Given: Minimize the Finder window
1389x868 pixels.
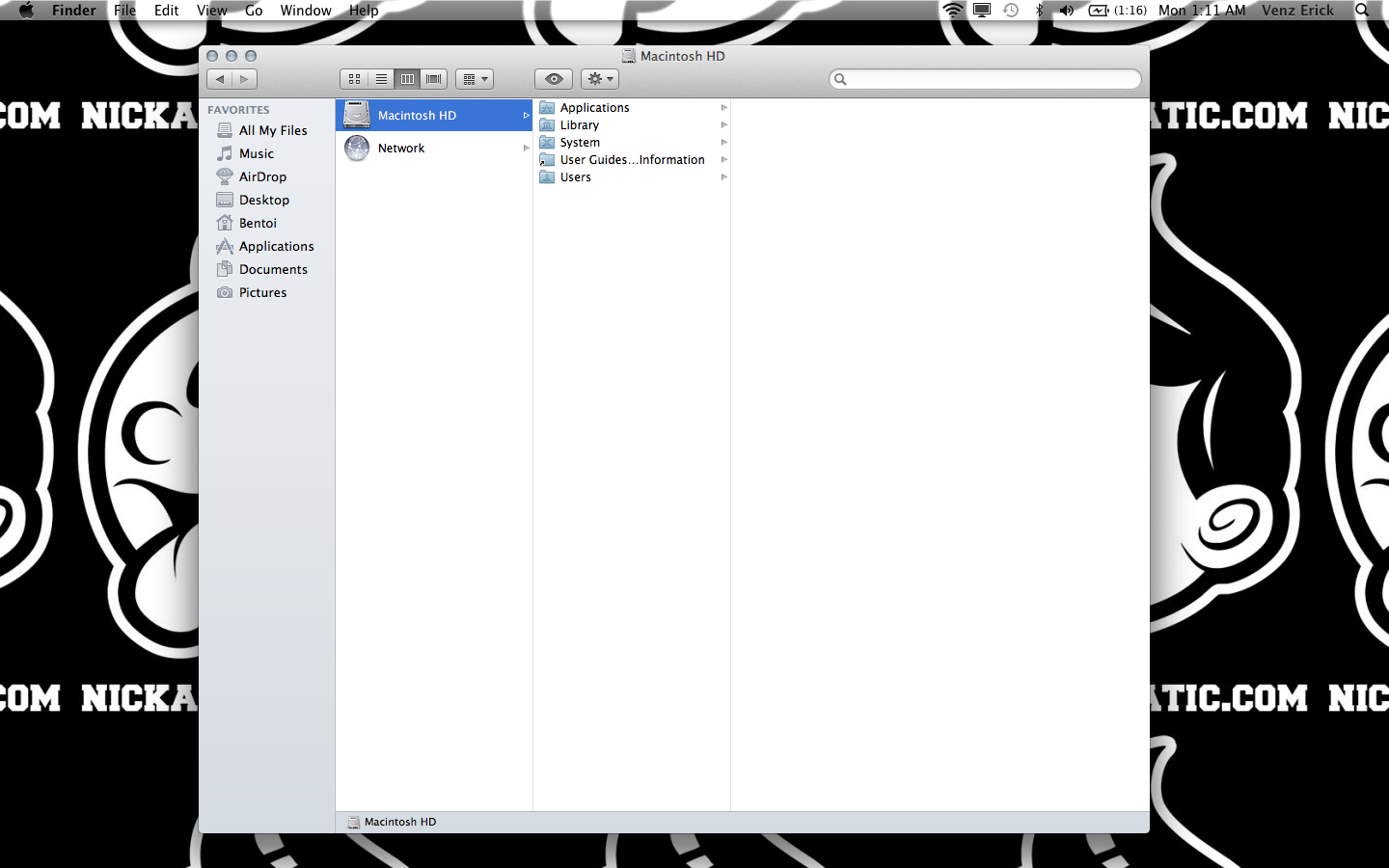Looking at the screenshot, I should 231,56.
